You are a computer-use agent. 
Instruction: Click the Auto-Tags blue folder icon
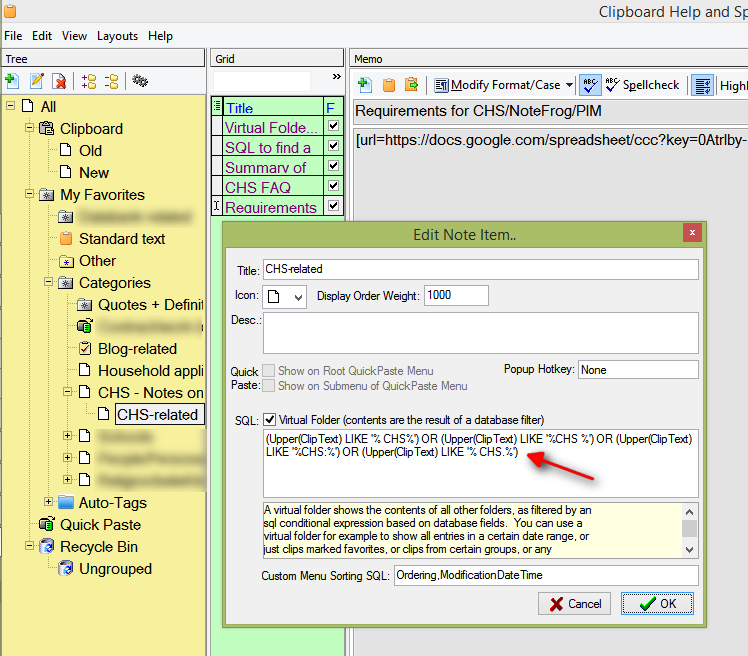66,502
